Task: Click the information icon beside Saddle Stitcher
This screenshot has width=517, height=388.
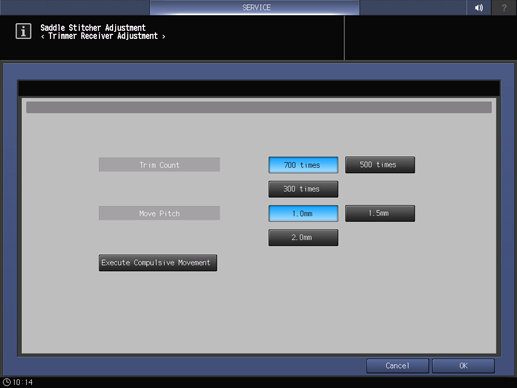Action: pos(23,31)
